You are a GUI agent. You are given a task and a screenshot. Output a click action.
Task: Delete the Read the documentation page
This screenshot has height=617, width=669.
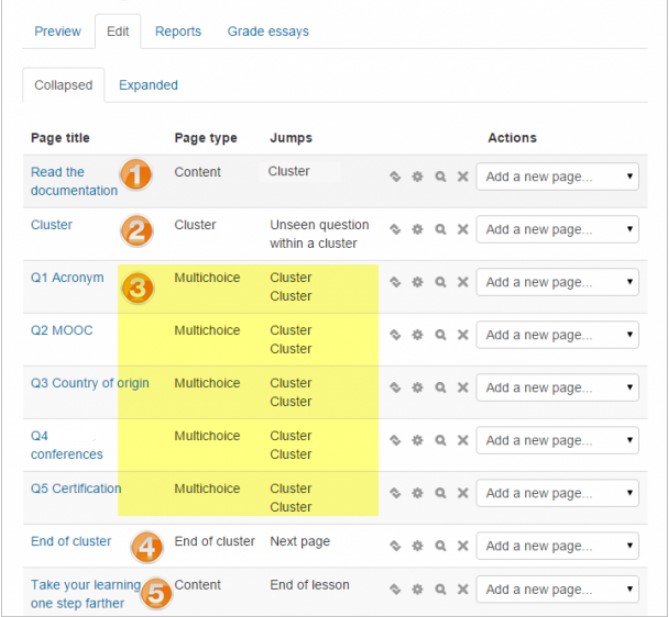coord(462,177)
